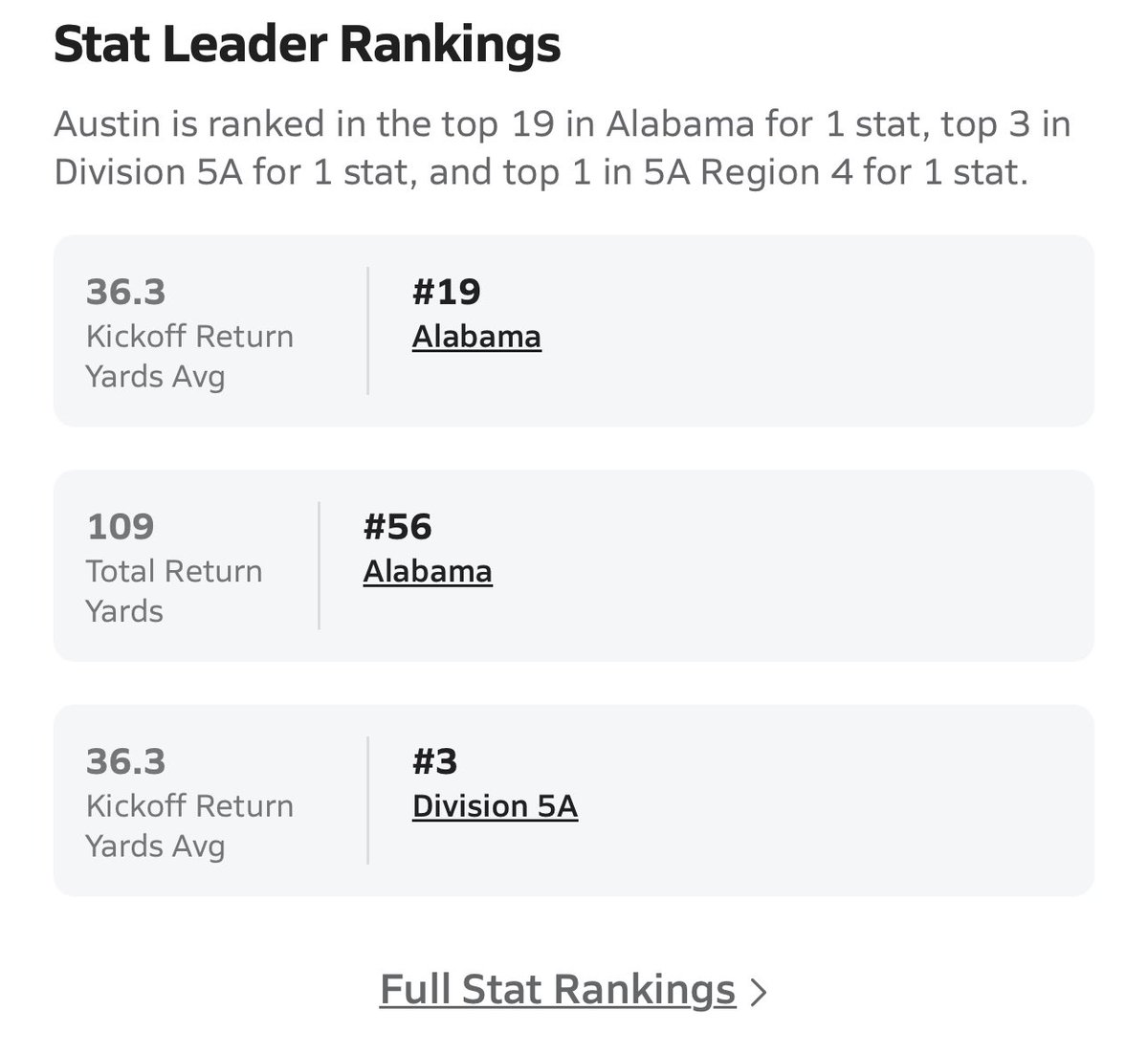Select the #3 rank number
The height and width of the screenshot is (1054, 1148).
[x=435, y=762]
